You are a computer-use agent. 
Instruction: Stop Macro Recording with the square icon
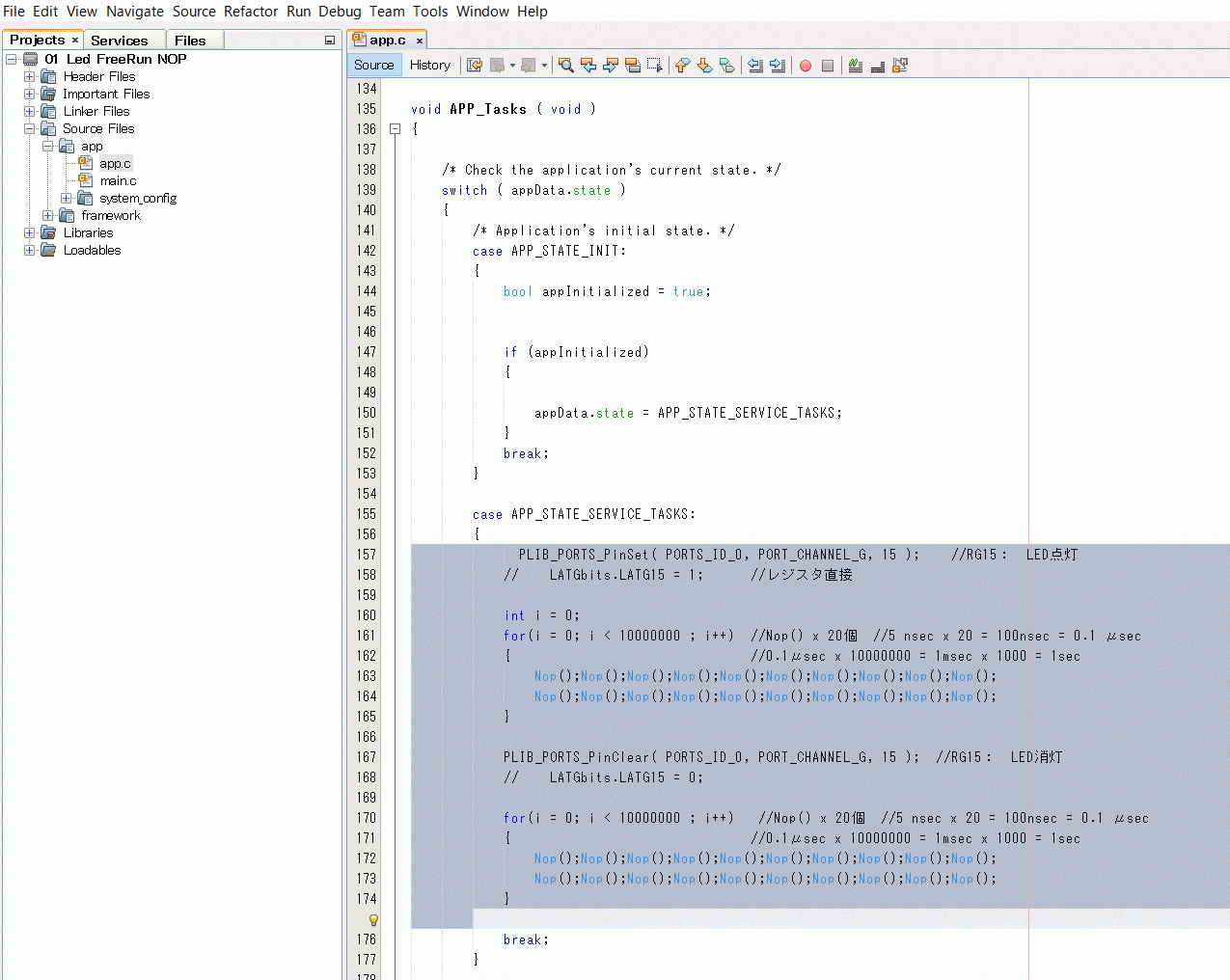point(828,66)
